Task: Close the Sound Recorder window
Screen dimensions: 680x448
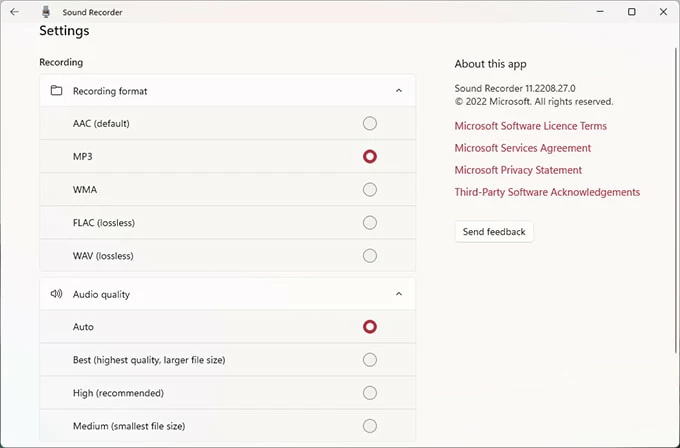Action: click(662, 12)
